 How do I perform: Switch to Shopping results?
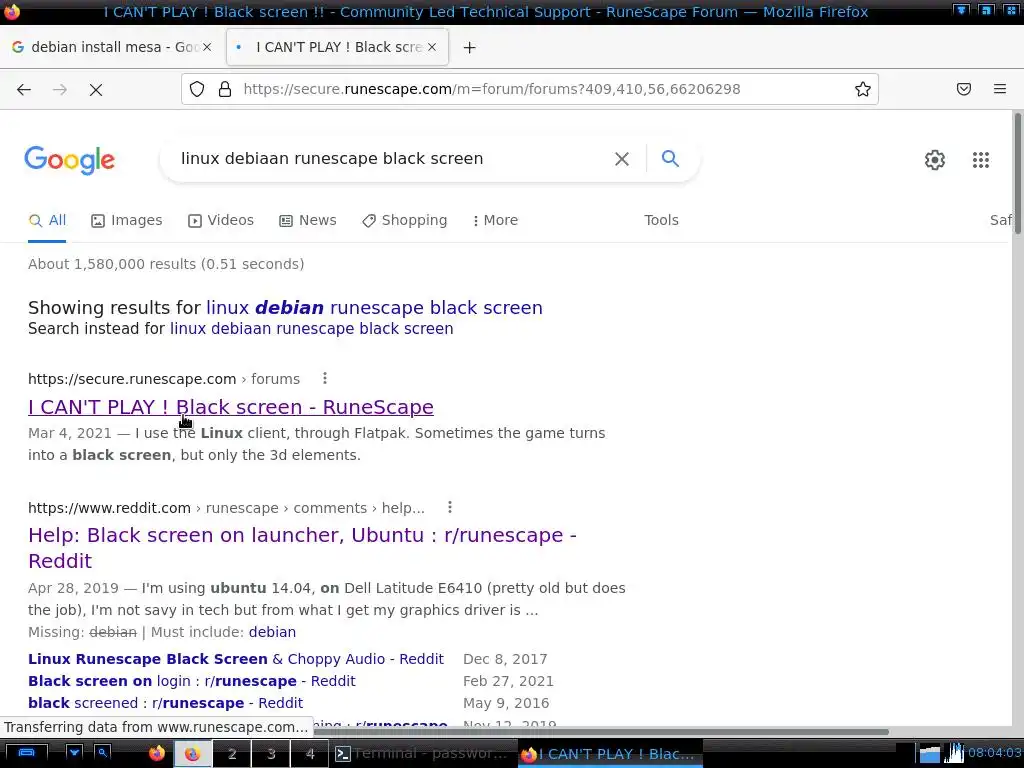click(x=405, y=221)
